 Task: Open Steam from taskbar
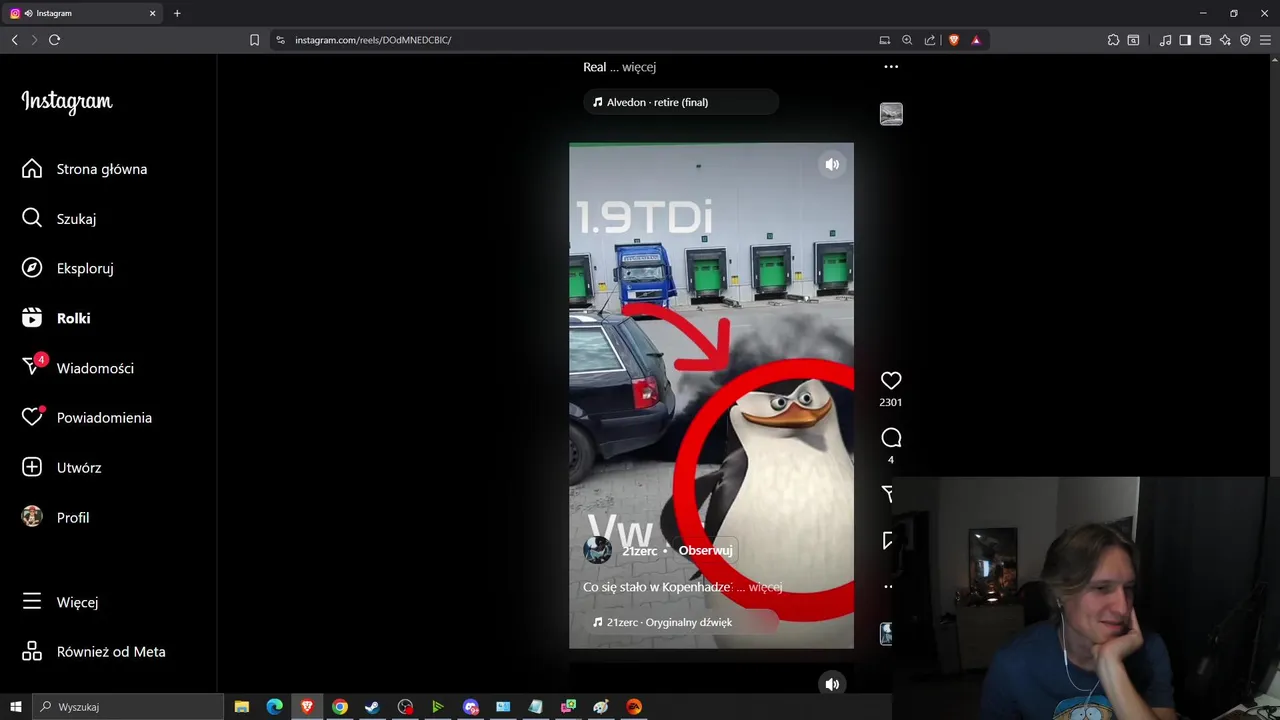click(372, 707)
